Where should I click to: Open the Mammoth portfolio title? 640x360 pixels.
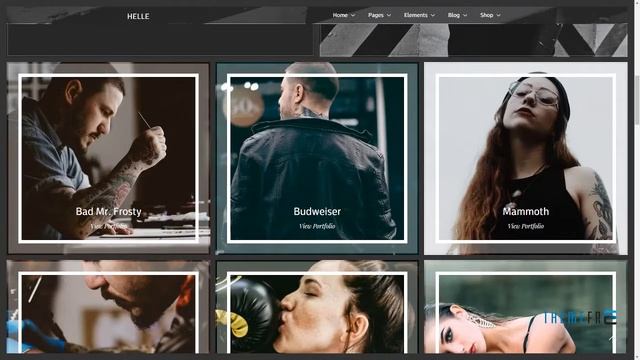[526, 211]
